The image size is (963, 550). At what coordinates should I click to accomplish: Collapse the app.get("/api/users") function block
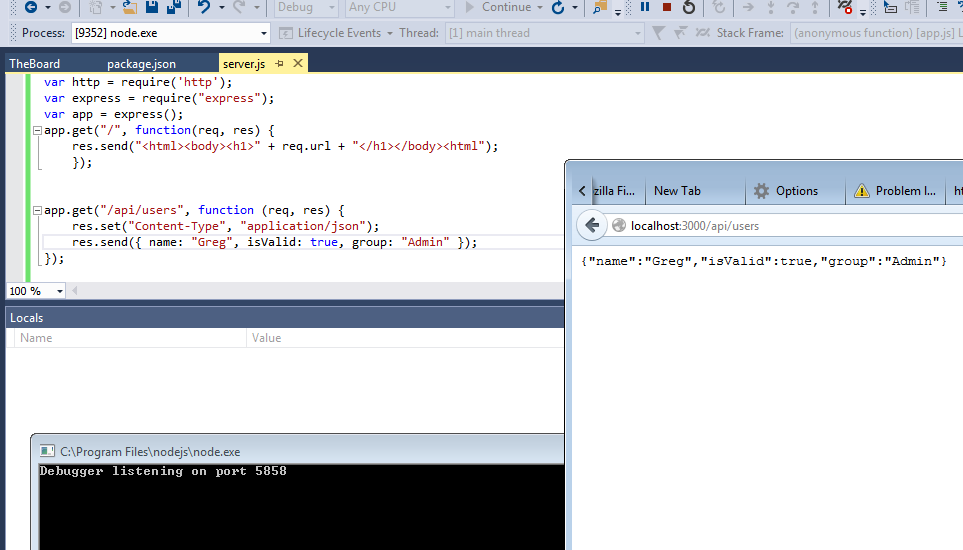37,210
